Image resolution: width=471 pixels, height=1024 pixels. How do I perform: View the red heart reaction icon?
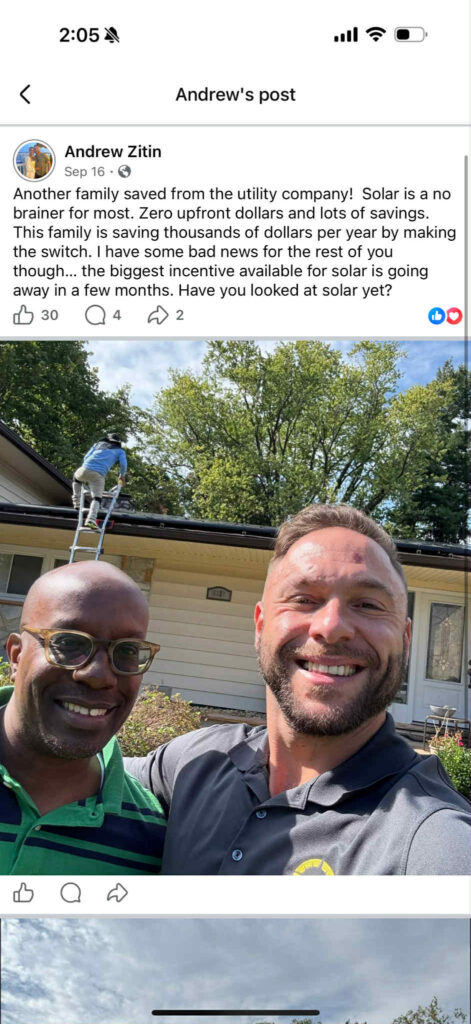point(453,316)
